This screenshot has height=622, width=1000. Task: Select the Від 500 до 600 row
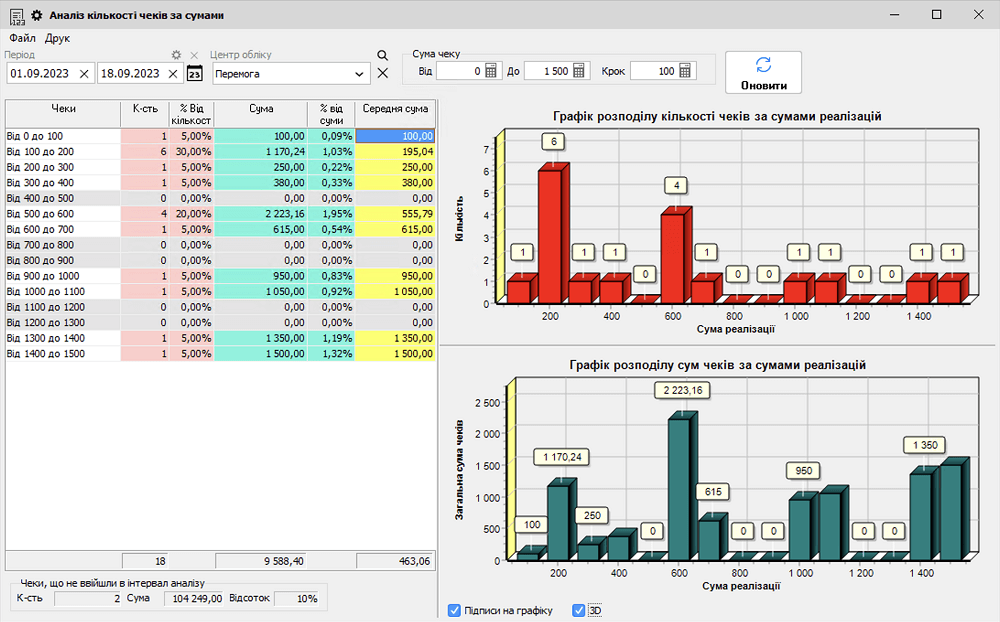[x=62, y=214]
